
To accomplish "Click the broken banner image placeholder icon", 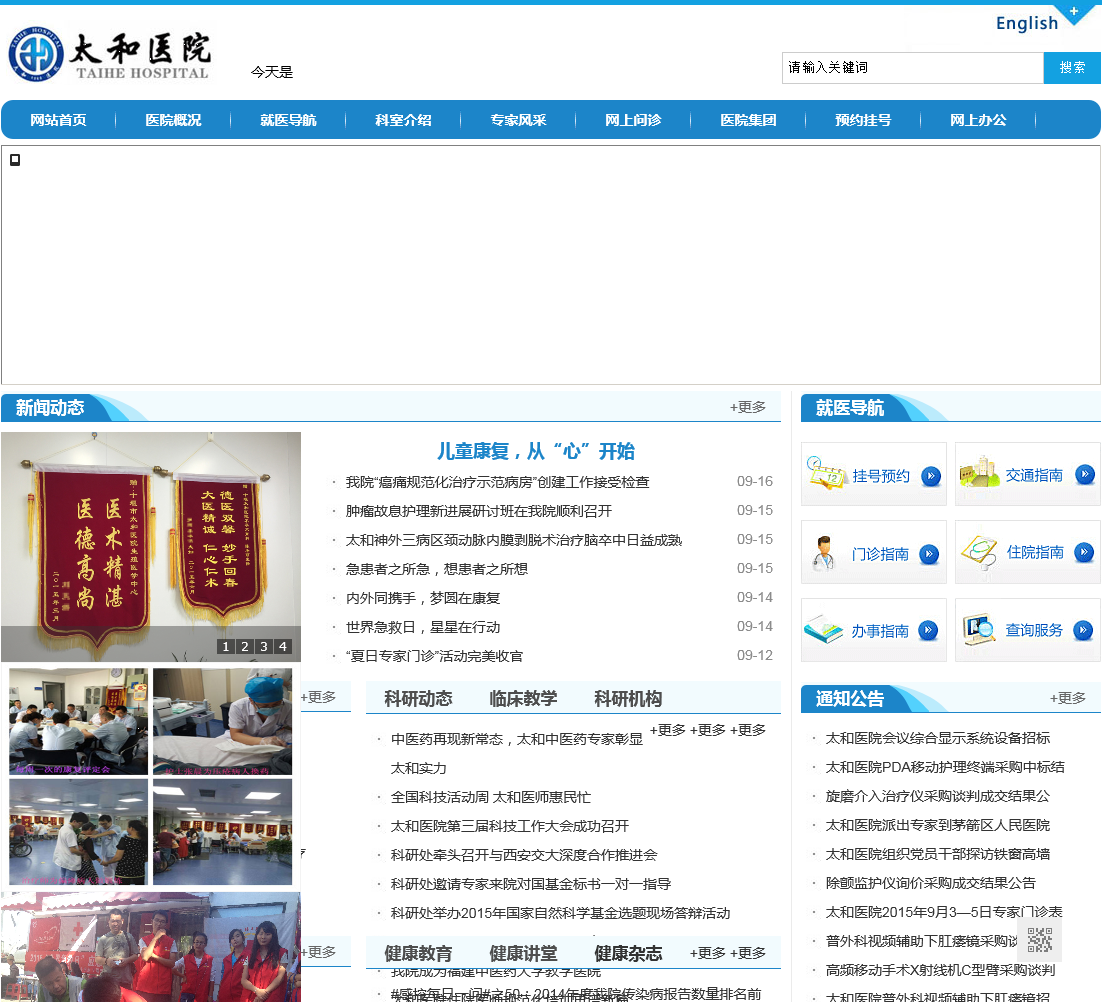I will (x=15, y=160).
